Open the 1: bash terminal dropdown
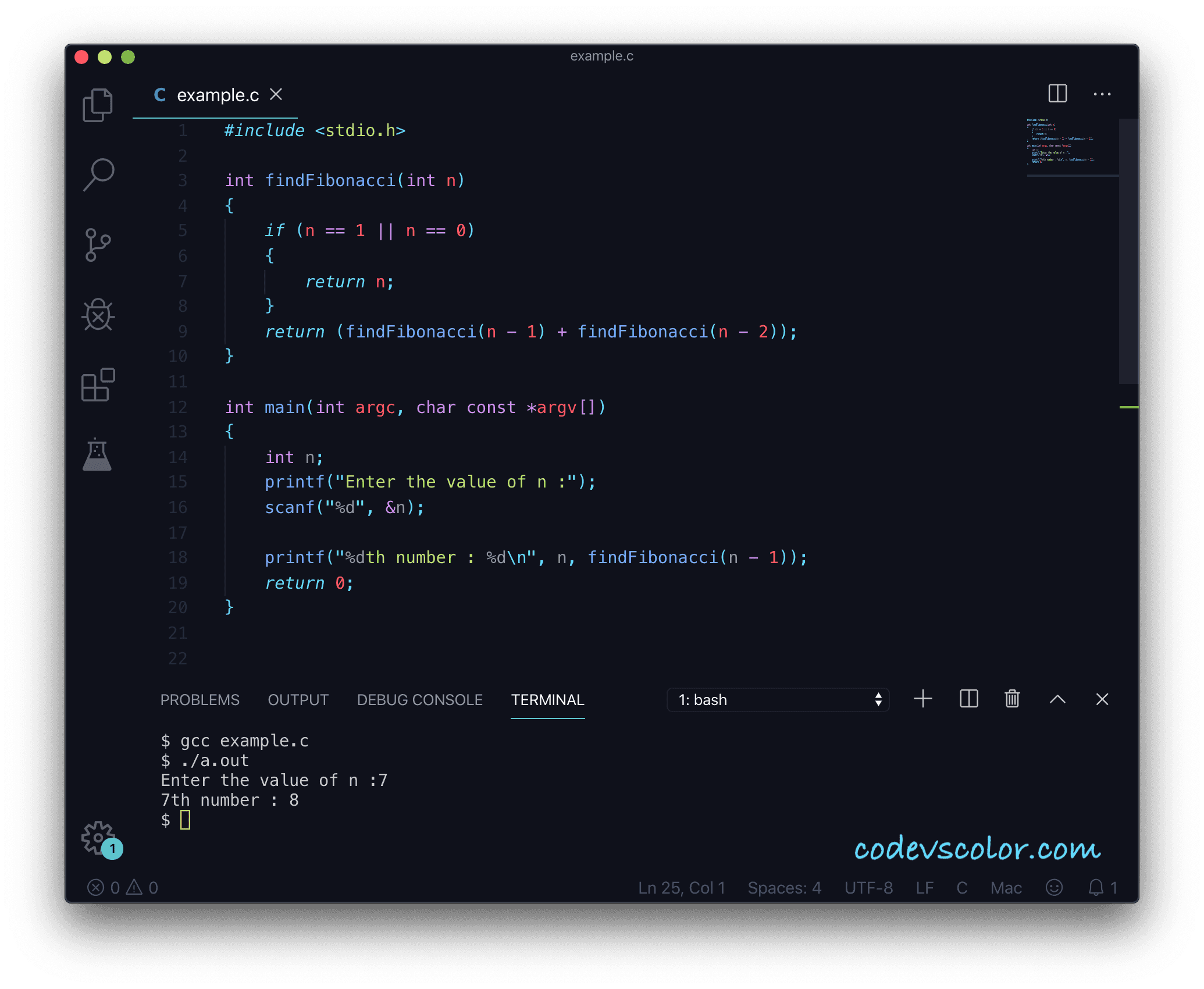The width and height of the screenshot is (1204, 989). (778, 700)
